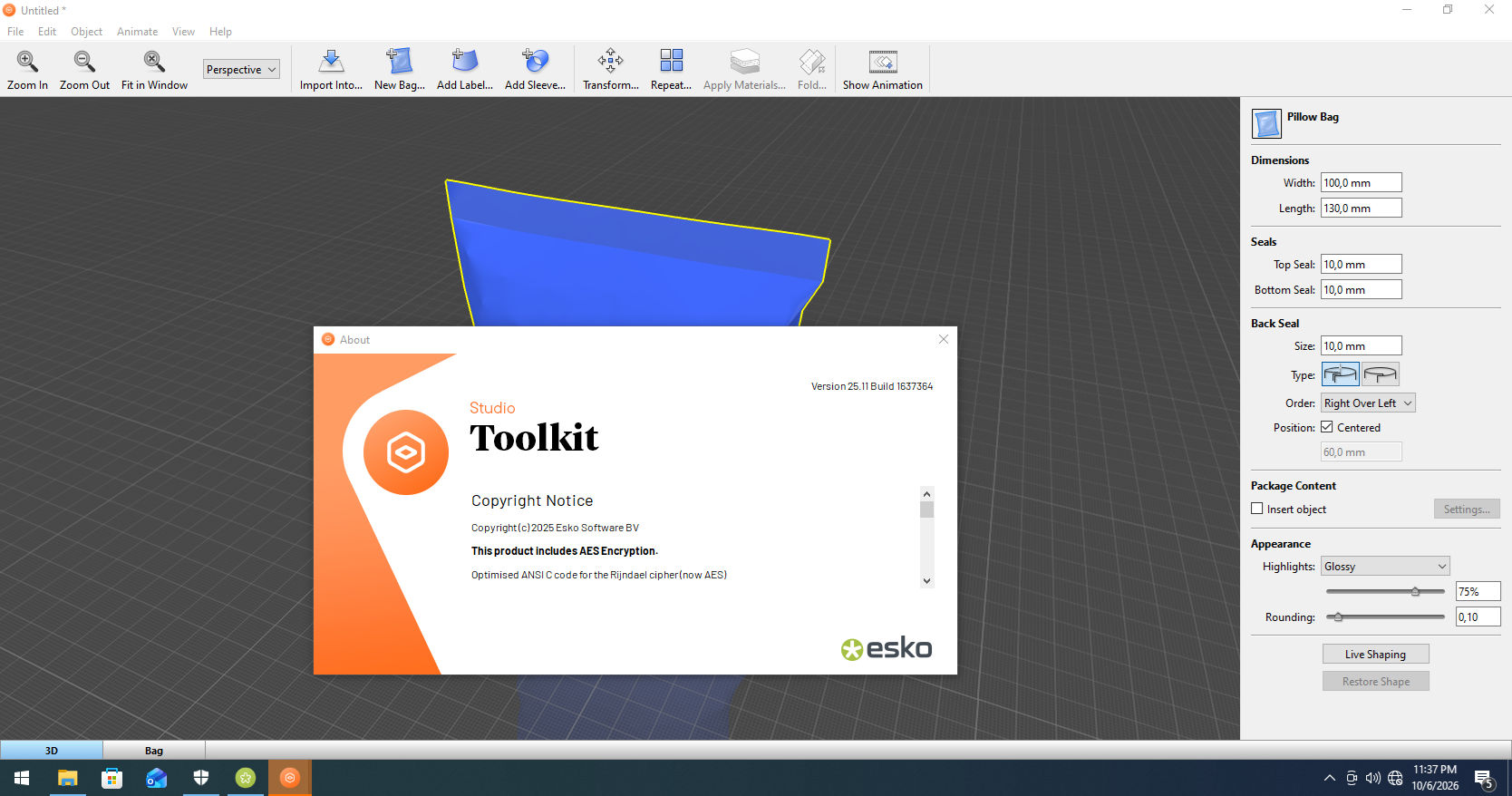Click the Zoom In tool
The height and width of the screenshot is (796, 1512).
pos(27,71)
